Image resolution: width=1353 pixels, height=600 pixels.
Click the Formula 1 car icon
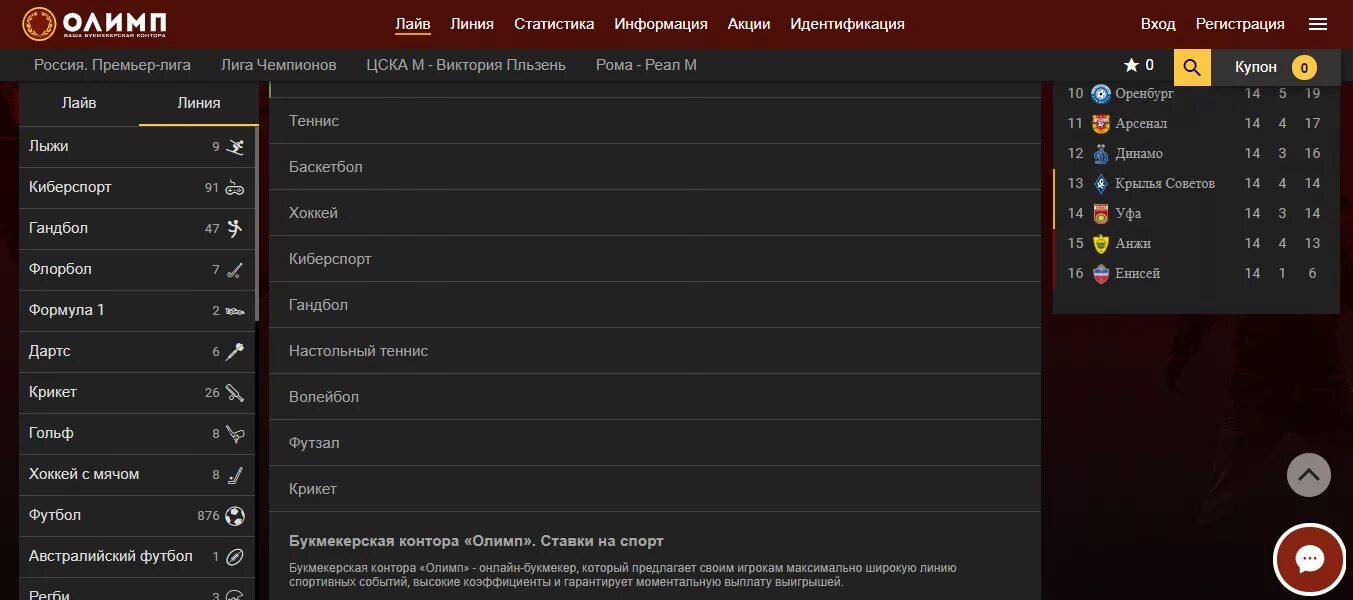(x=235, y=311)
